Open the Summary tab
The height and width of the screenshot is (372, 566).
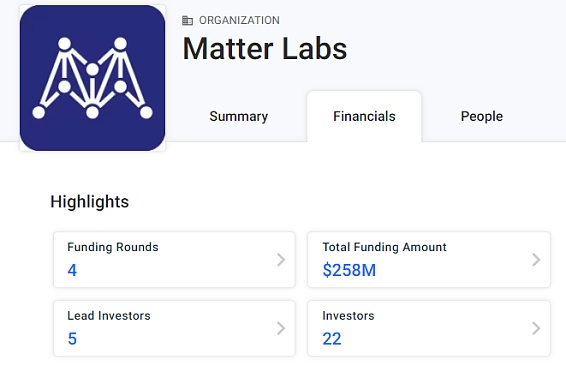[239, 116]
